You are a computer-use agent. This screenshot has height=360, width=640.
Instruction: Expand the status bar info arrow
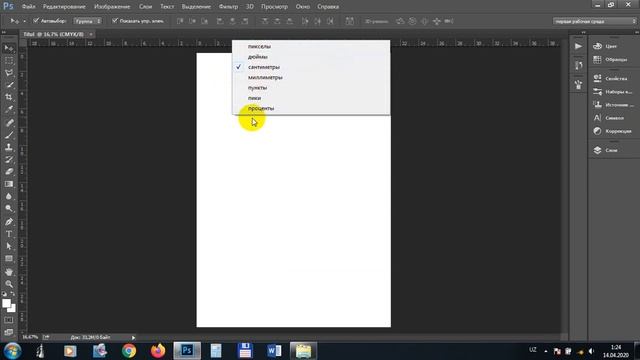[x=133, y=338]
